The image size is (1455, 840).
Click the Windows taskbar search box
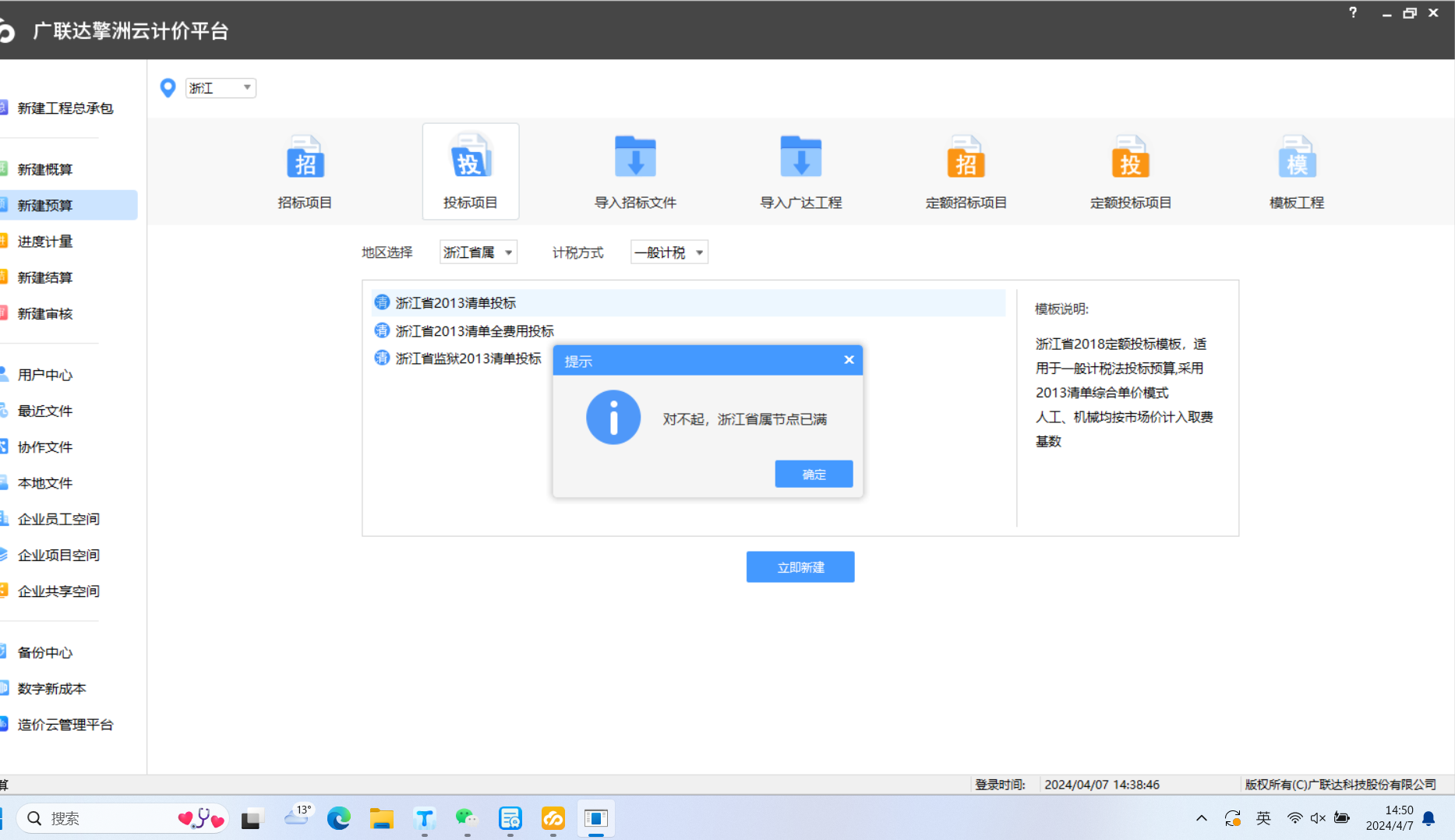122,818
